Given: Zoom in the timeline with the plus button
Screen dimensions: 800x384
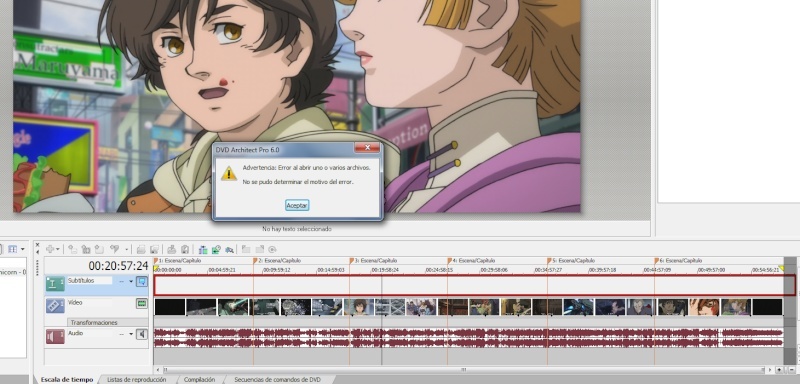Looking at the screenshot, I should click(x=779, y=370).
